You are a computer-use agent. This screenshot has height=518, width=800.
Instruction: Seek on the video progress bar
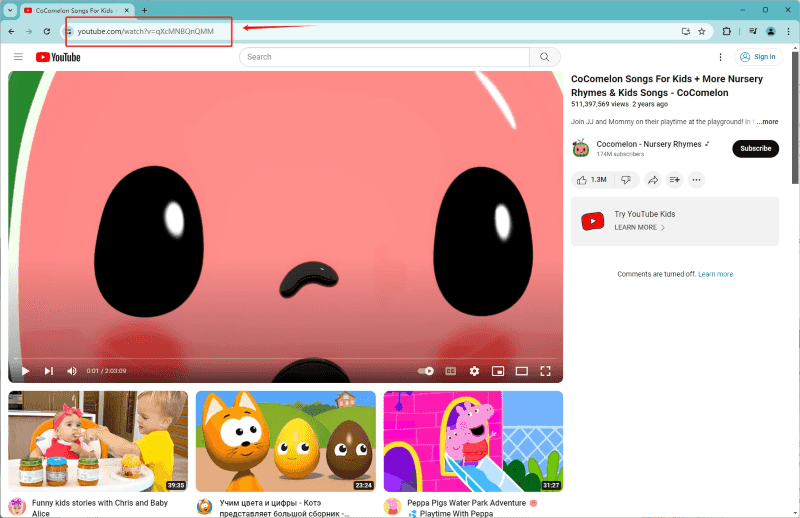tap(286, 359)
